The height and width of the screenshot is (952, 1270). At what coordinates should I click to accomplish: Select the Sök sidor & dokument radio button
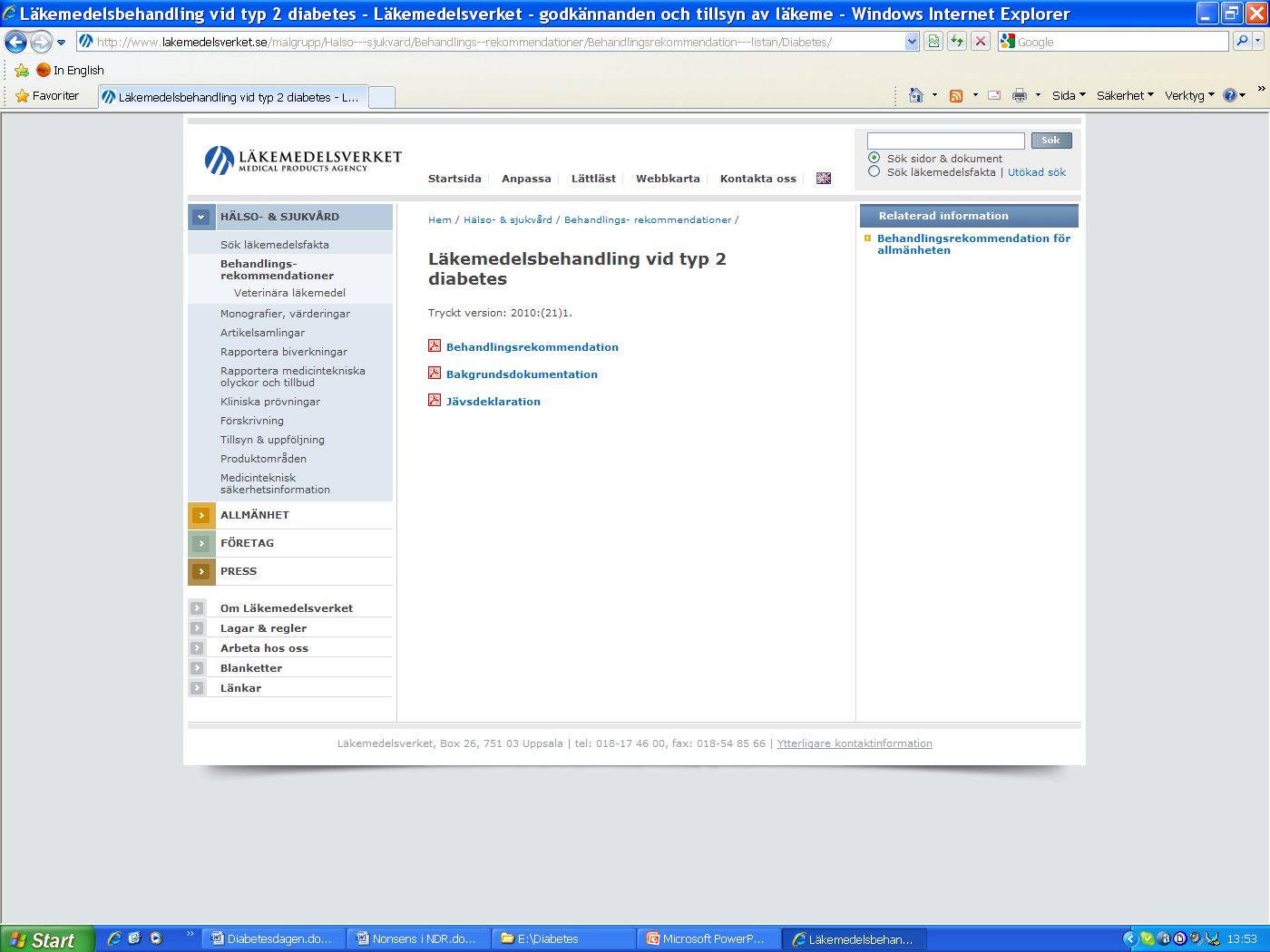(x=874, y=158)
